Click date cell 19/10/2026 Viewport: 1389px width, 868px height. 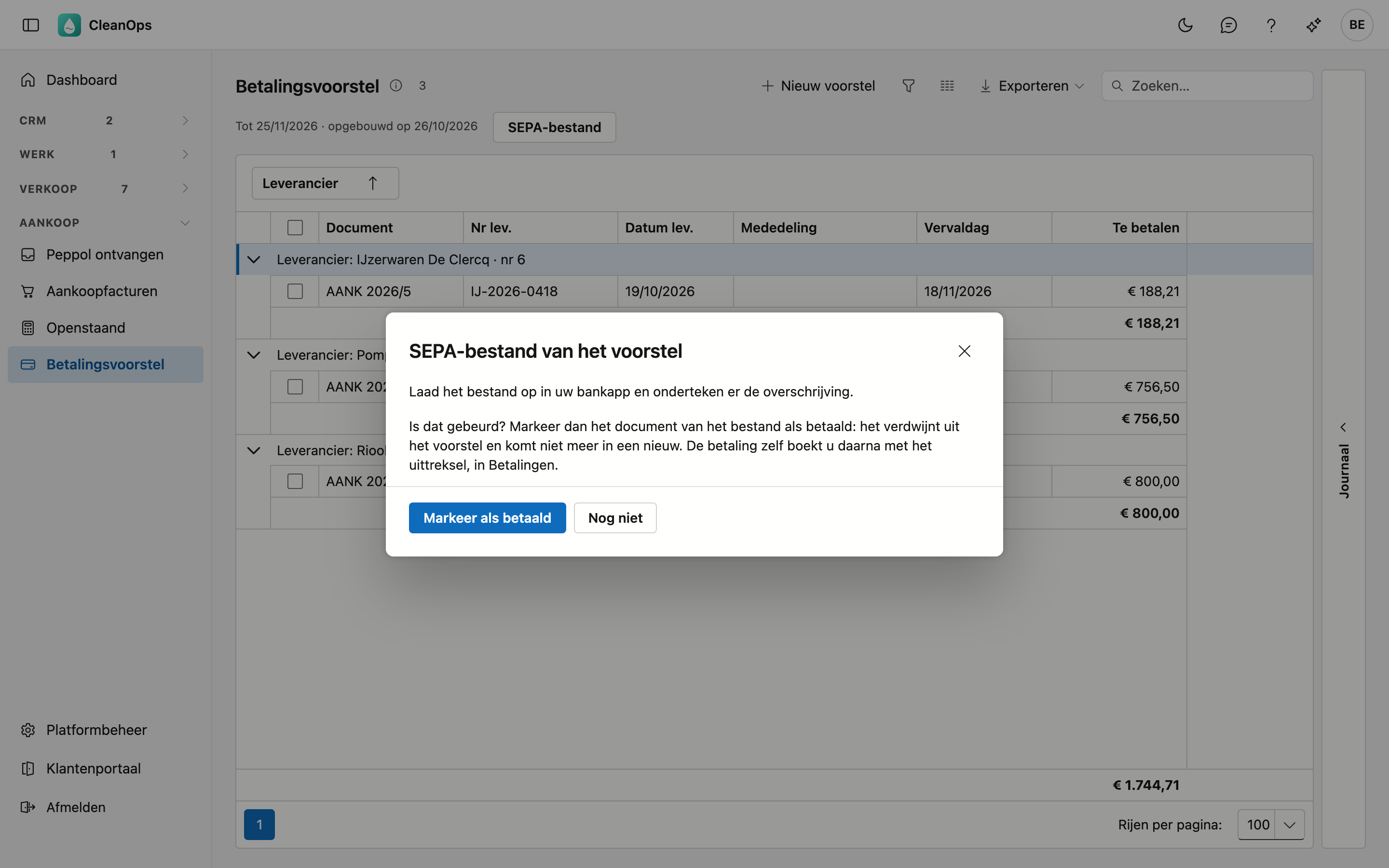(x=676, y=291)
